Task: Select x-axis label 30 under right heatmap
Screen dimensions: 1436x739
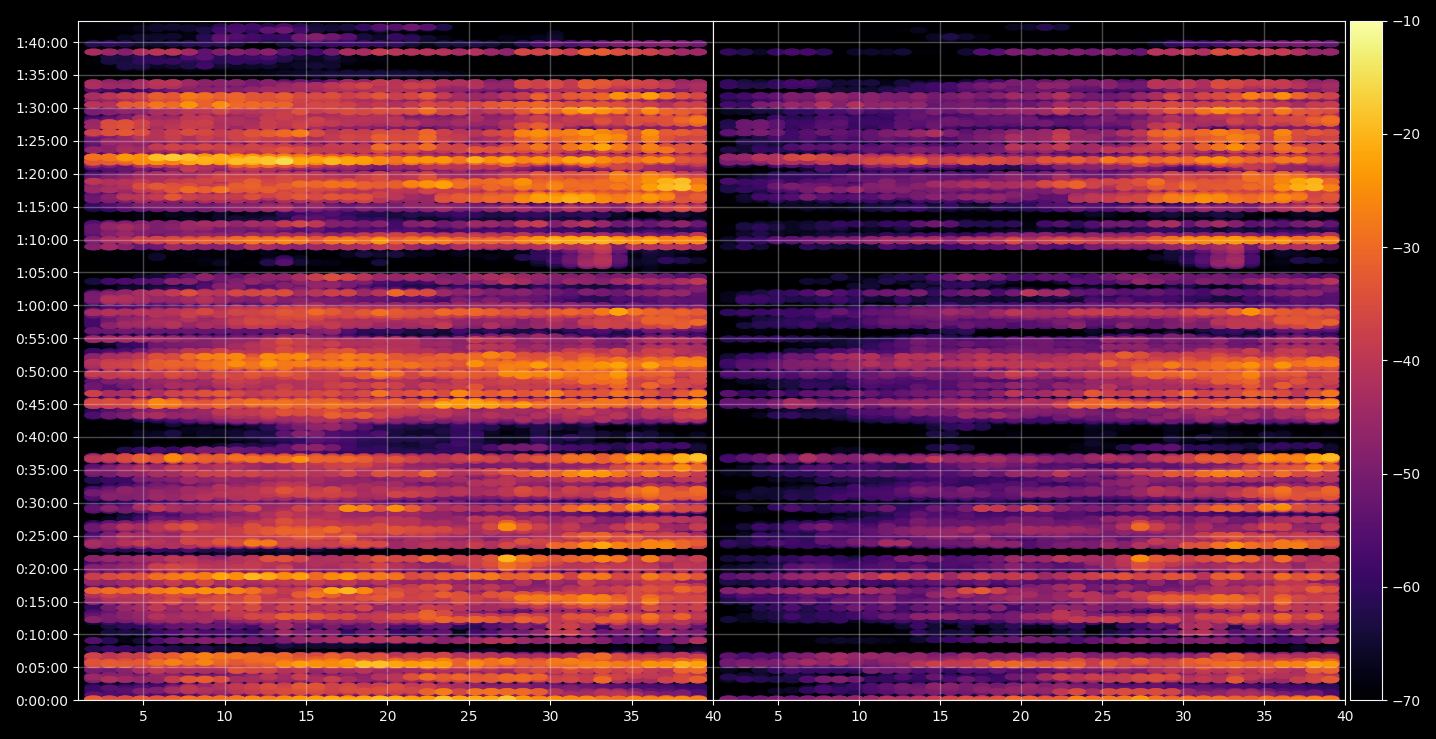Action: [1183, 717]
